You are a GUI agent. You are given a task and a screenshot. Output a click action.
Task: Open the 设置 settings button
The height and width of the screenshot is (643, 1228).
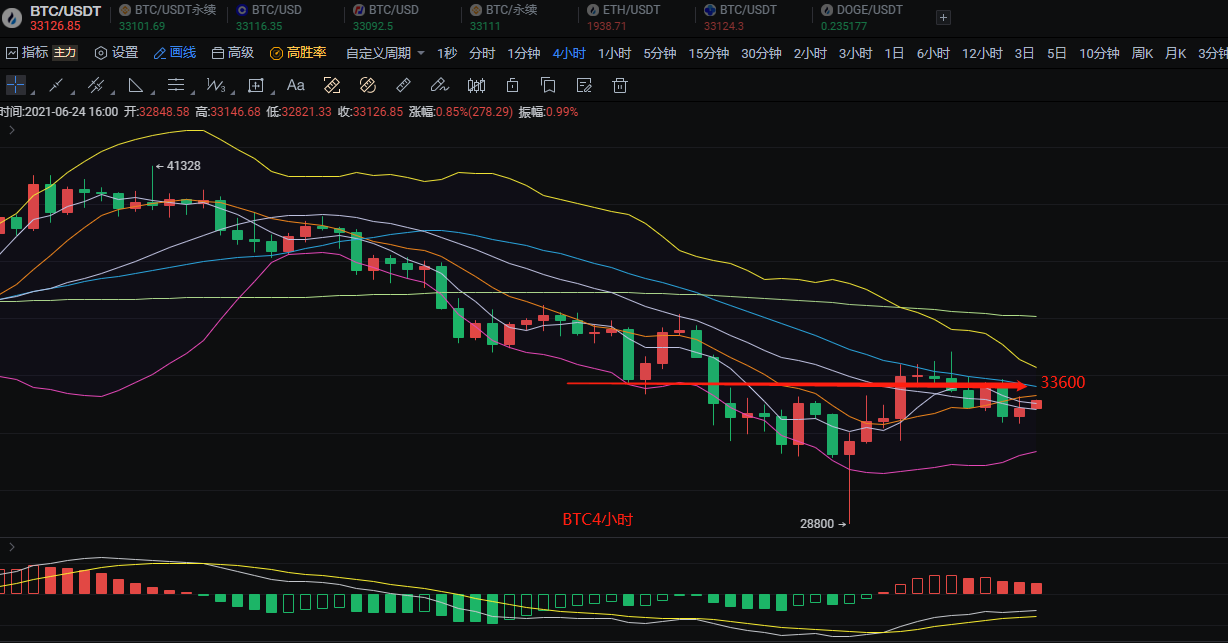[116, 53]
